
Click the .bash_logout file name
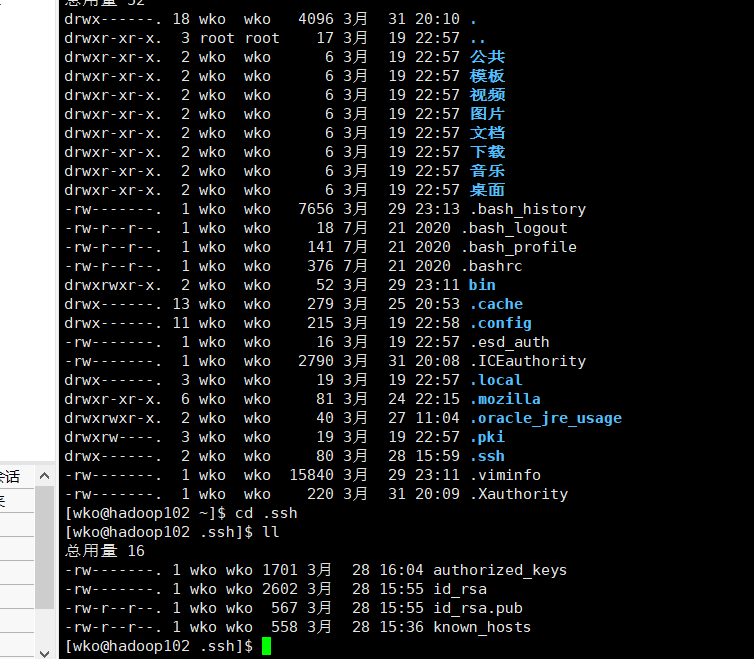[x=514, y=228]
